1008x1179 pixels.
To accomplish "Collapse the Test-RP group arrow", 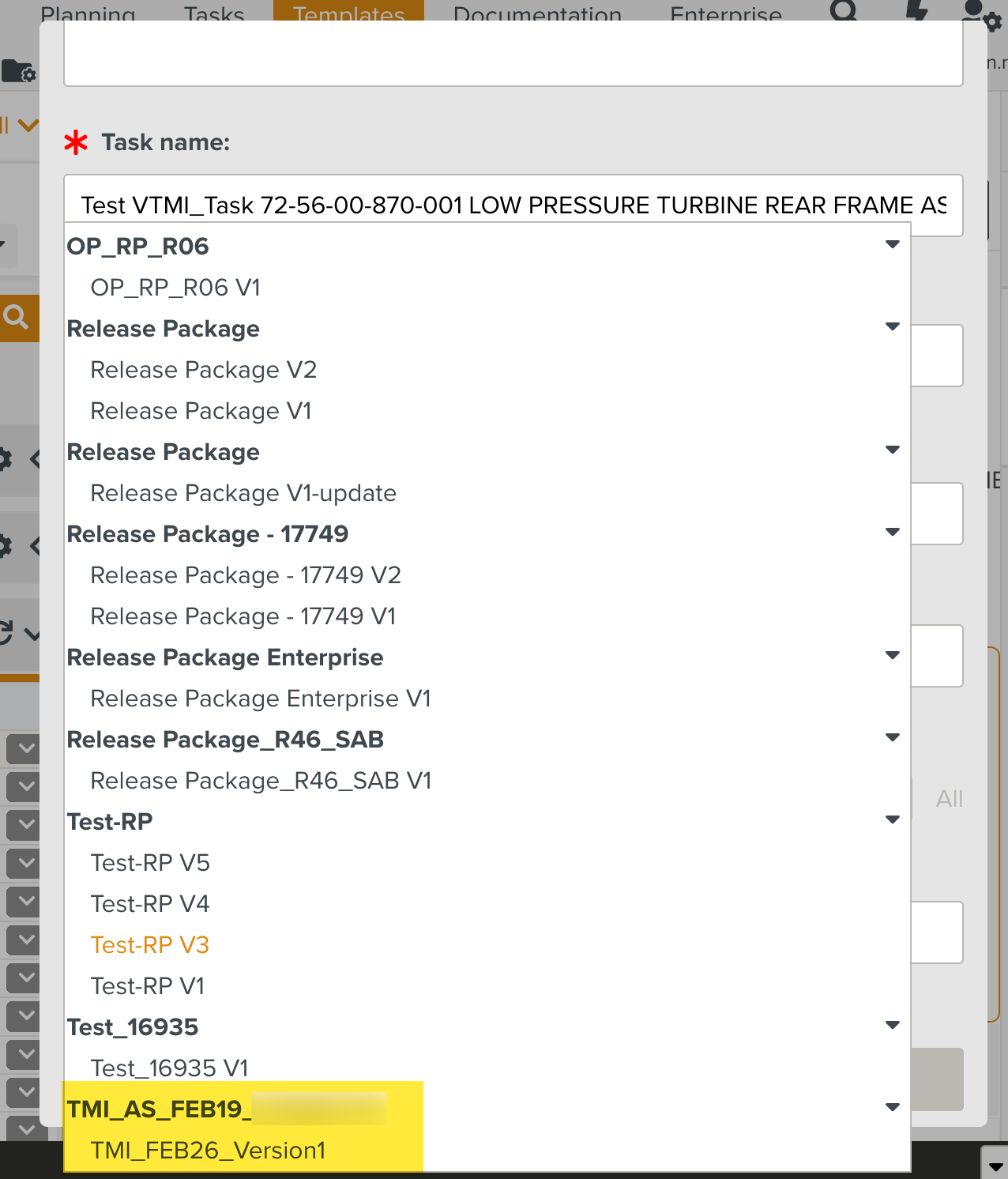I will click(x=893, y=820).
